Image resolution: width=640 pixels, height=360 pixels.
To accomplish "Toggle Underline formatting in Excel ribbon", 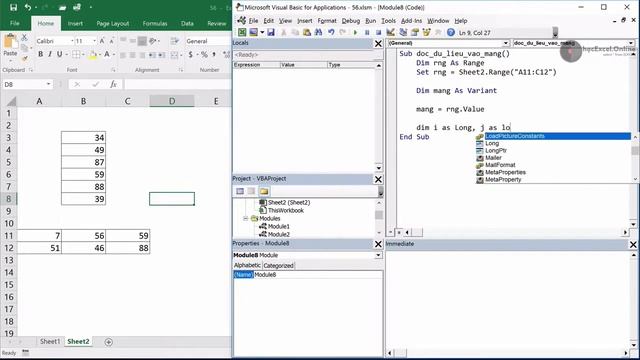I will point(60,54).
